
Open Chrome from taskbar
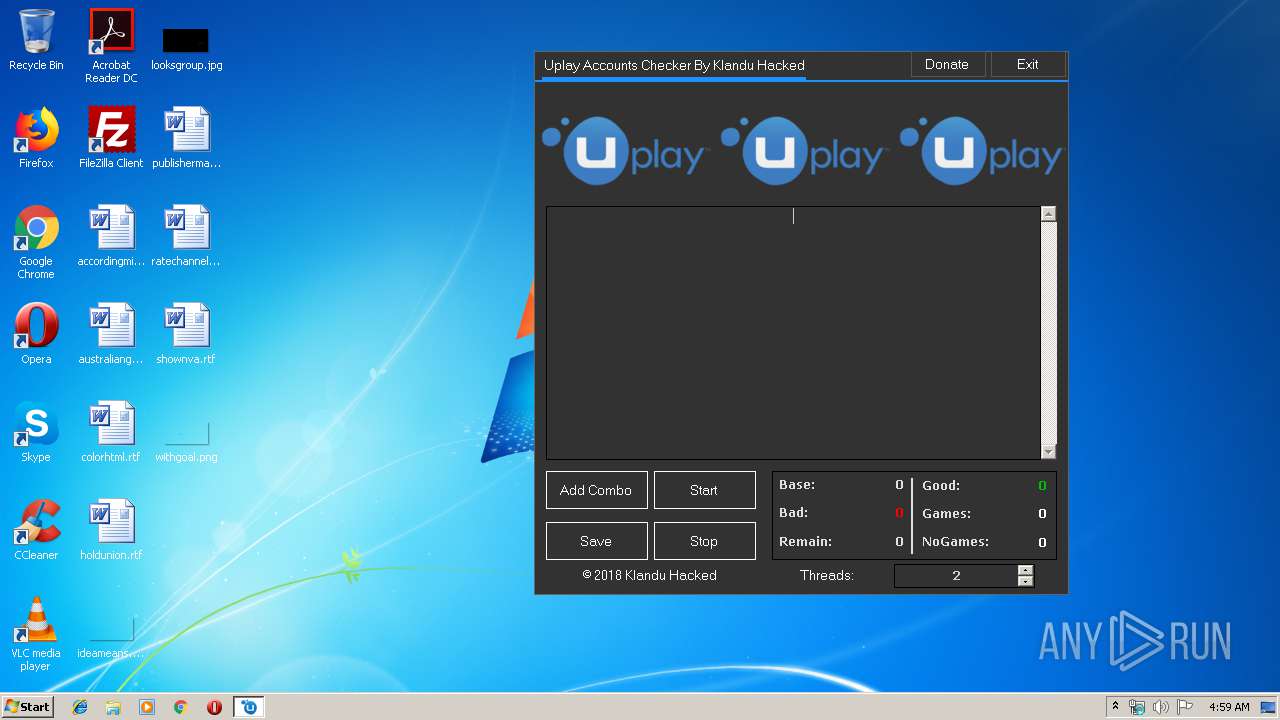[181, 707]
